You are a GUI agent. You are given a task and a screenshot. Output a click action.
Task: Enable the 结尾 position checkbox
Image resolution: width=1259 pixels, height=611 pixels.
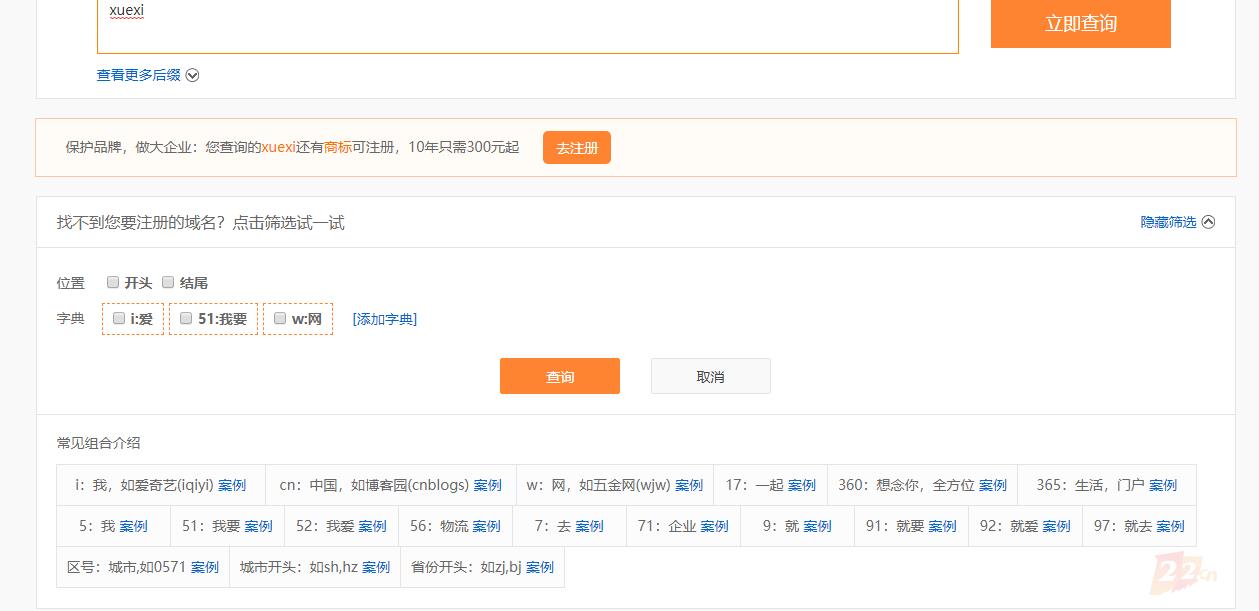coord(169,282)
